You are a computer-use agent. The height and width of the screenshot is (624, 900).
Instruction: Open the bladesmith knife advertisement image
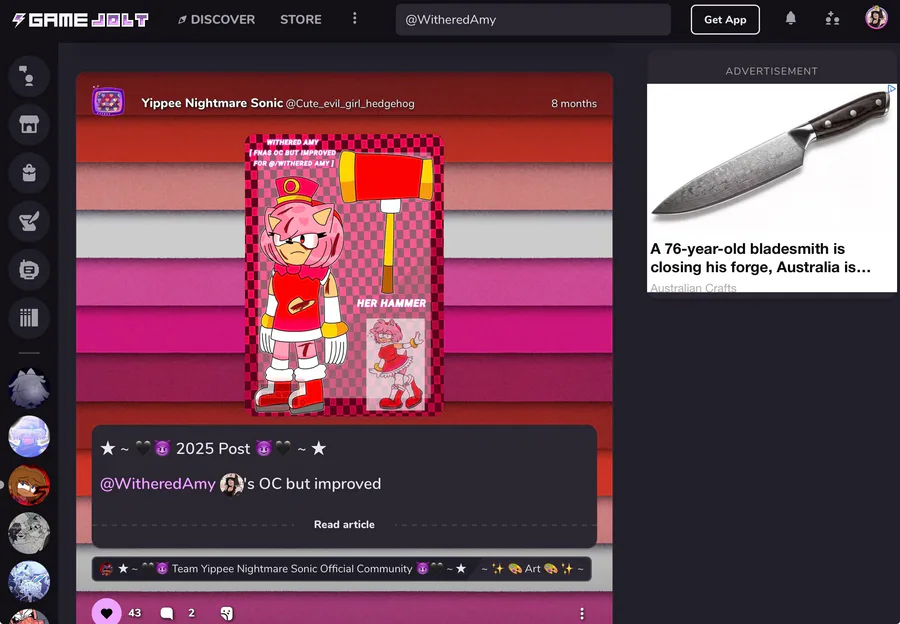[x=771, y=159]
